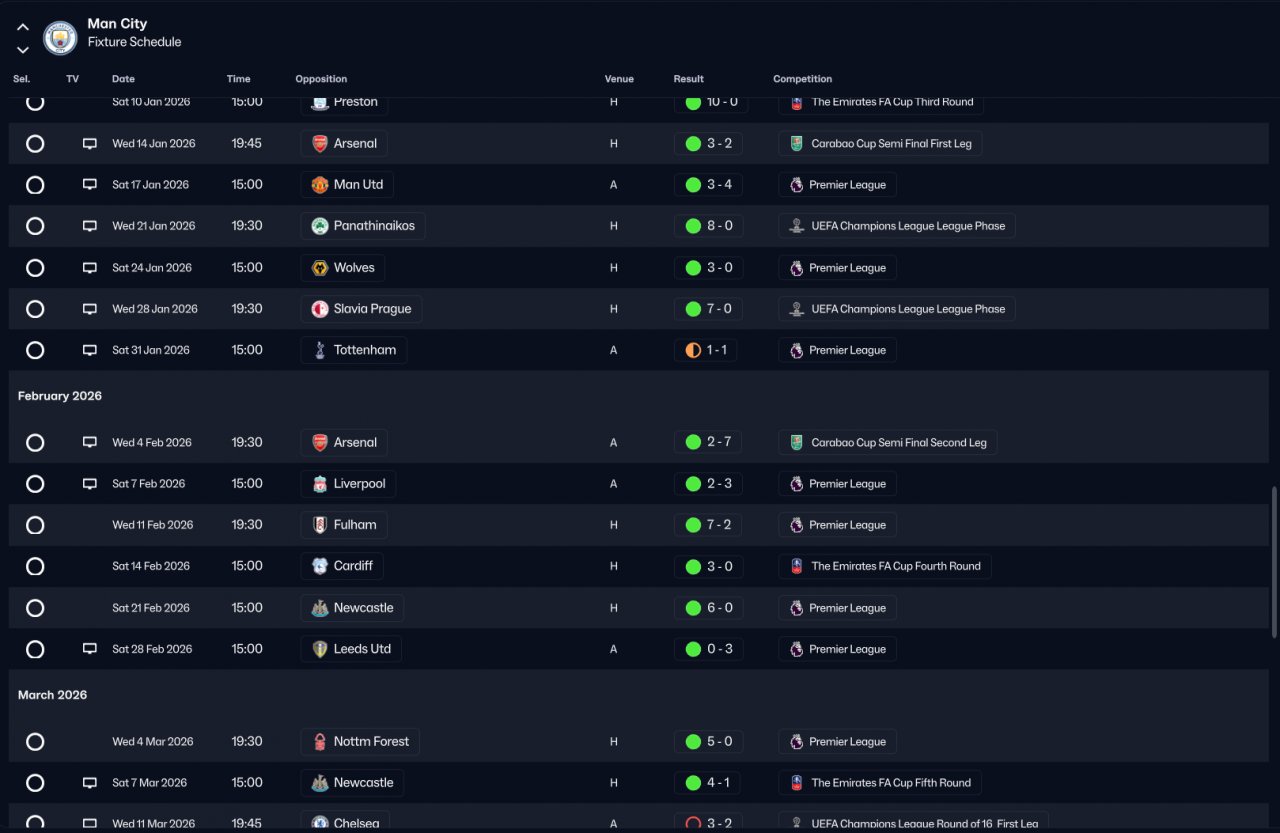The height and width of the screenshot is (833, 1280).
Task: Click the Champions League icon for Slavia Prague match
Action: 796,309
